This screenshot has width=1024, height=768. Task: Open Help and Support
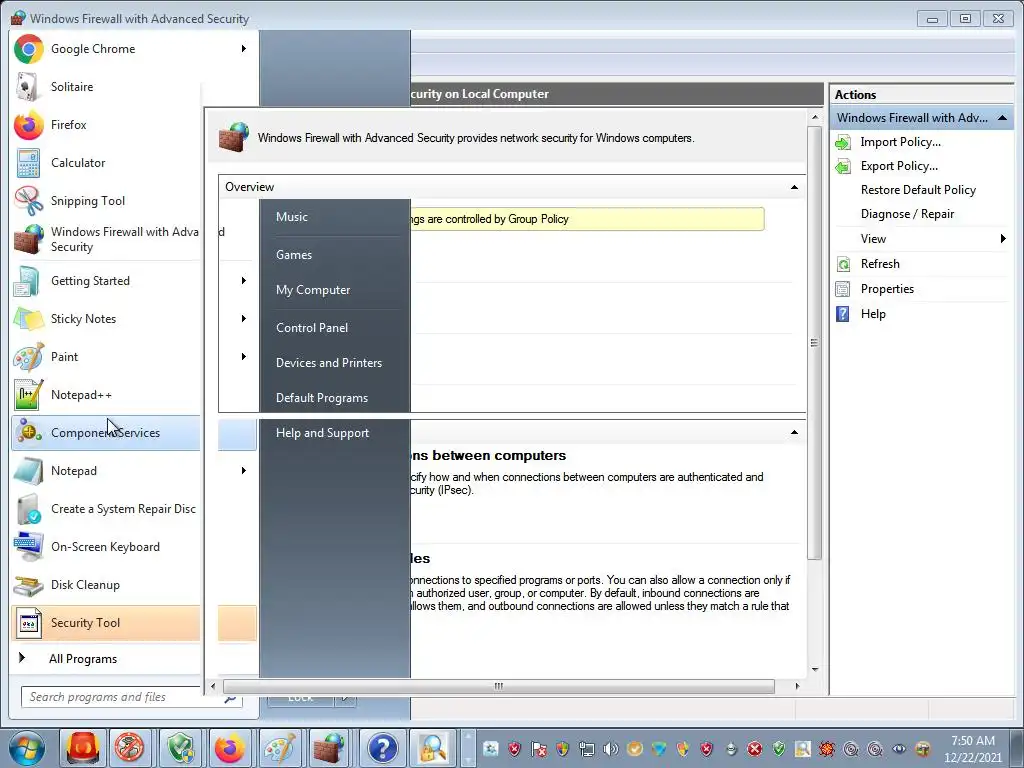point(322,433)
